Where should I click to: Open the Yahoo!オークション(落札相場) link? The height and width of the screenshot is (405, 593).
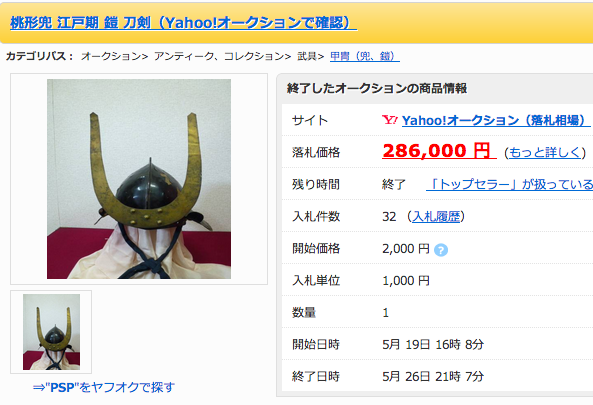pos(496,120)
